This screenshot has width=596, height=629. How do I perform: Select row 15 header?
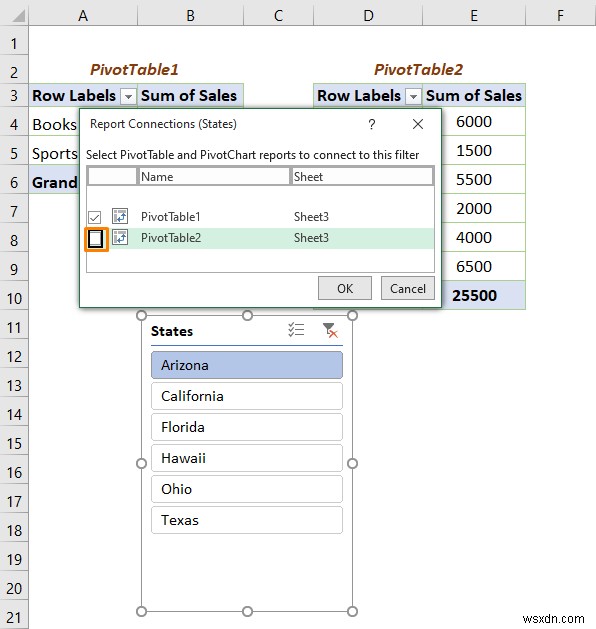(14, 443)
